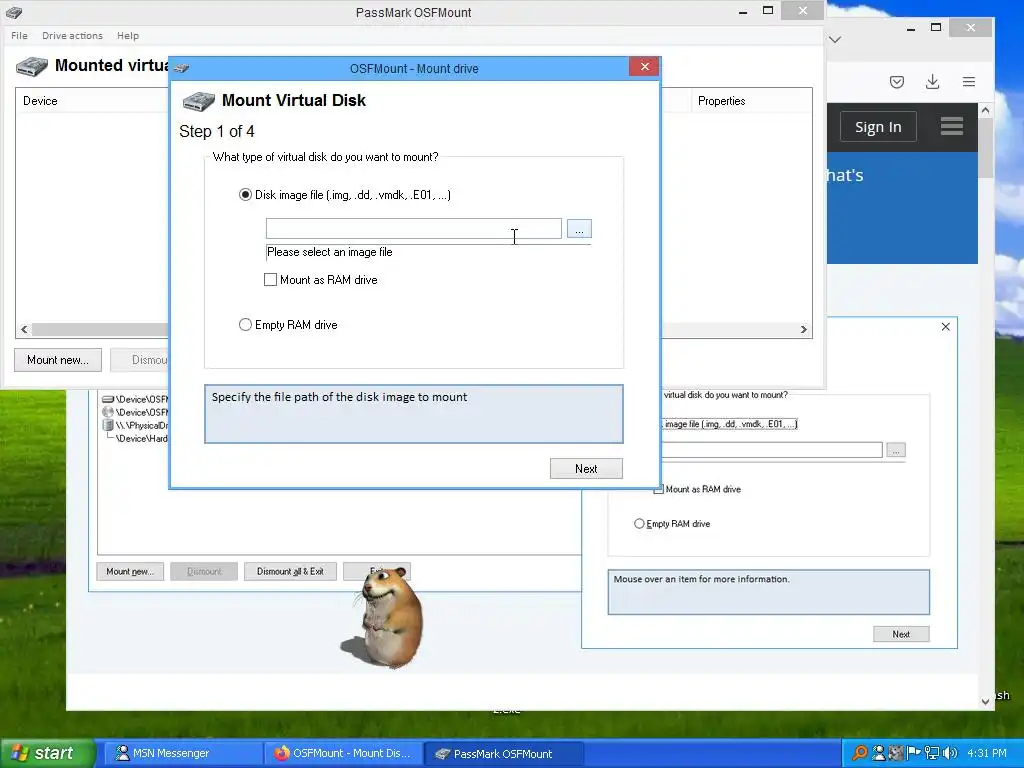The width and height of the screenshot is (1024, 768).
Task: Click the Dismount all & Exit button in the webpage screenshot
Action: [x=290, y=571]
